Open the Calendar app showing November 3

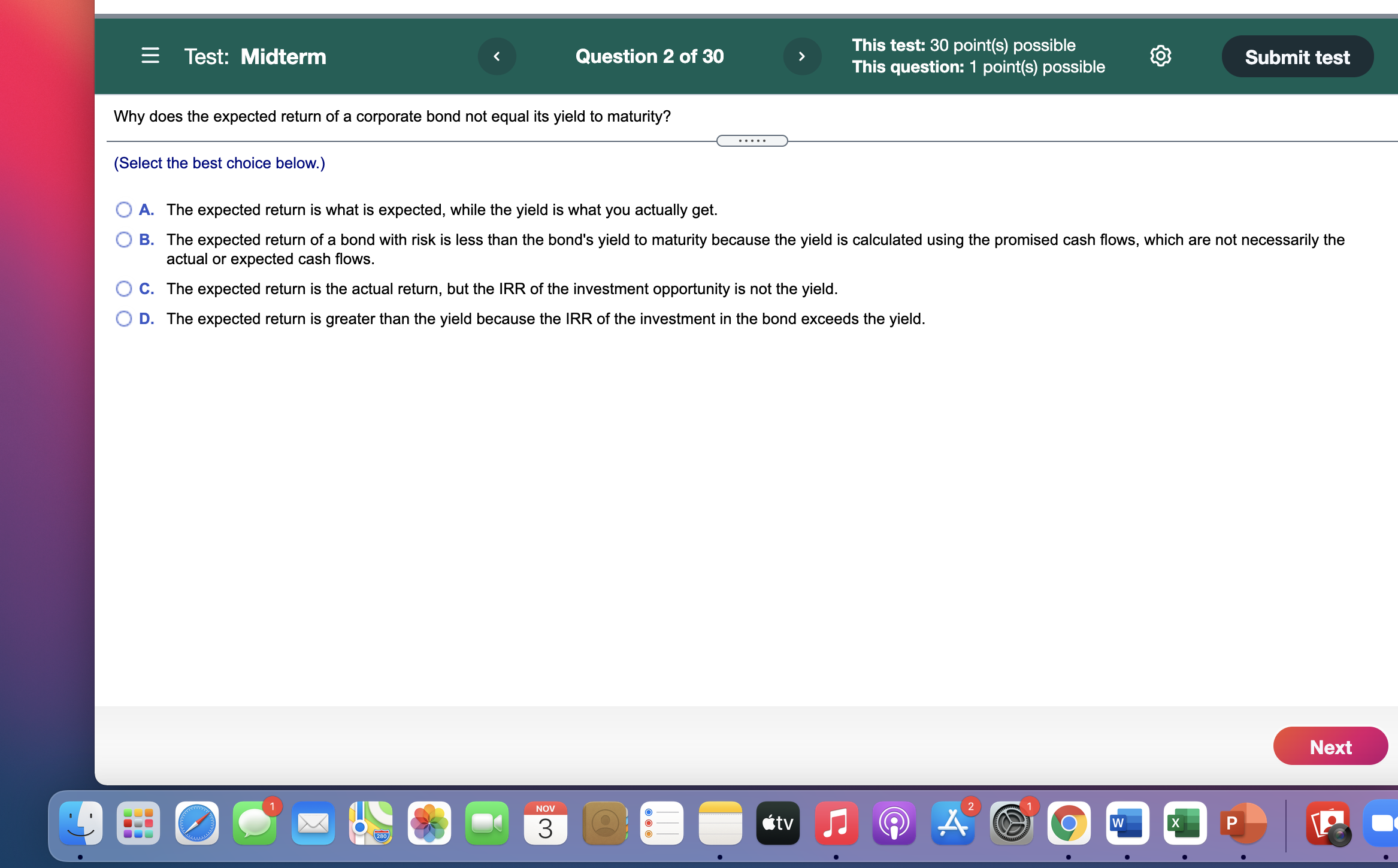coord(546,824)
